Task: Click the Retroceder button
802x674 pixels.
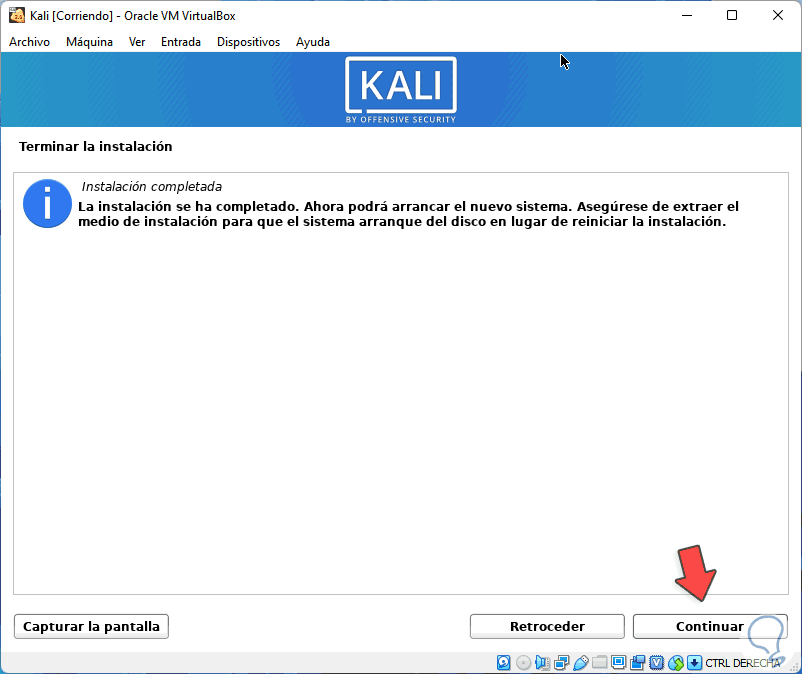Action: [547, 626]
